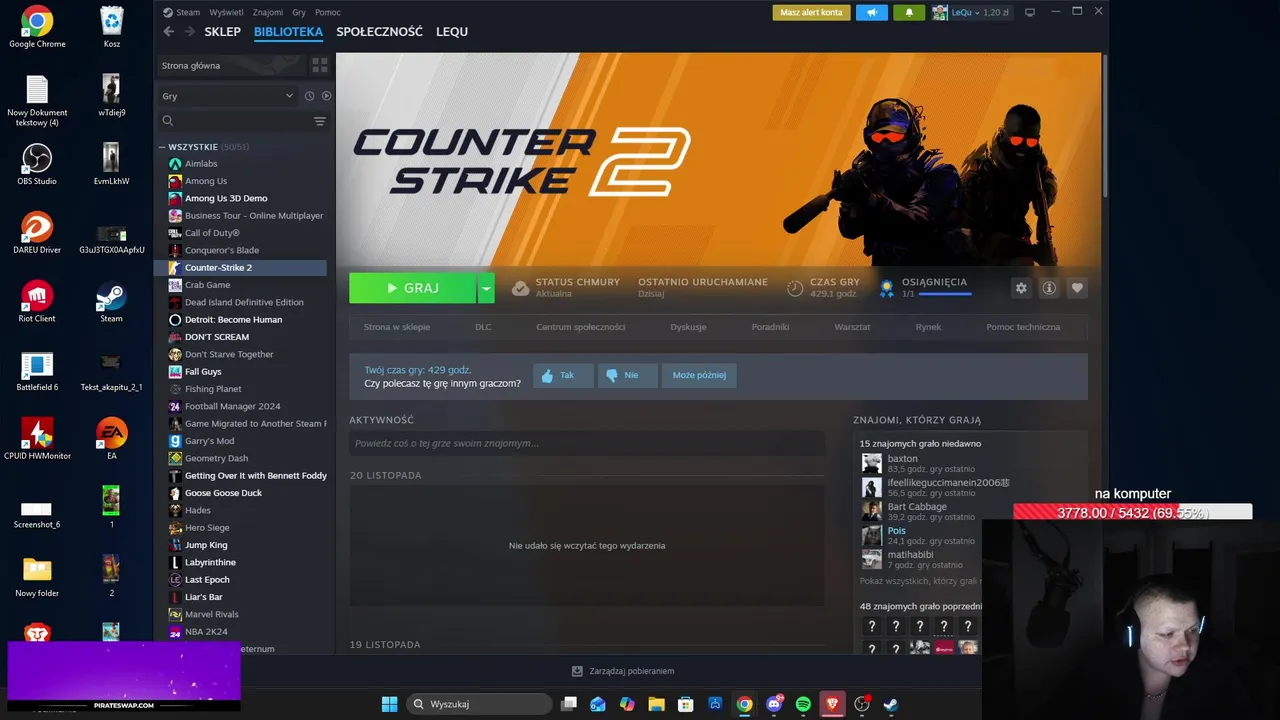
Task: Open the Znajomi menu
Action: (x=268, y=12)
